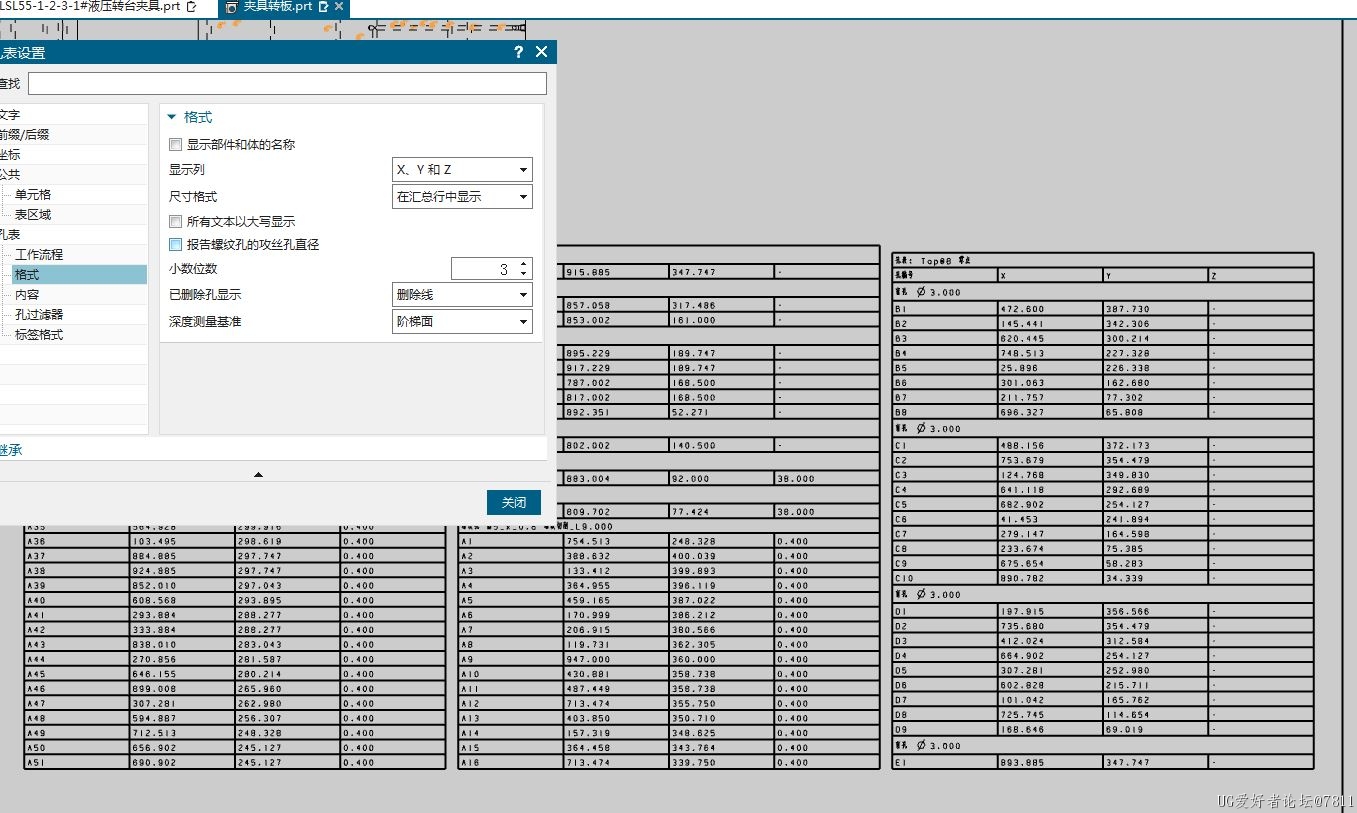Click the modified-state icon after 夹具转板.prt title
1357x813 pixels.
pos(323,6)
